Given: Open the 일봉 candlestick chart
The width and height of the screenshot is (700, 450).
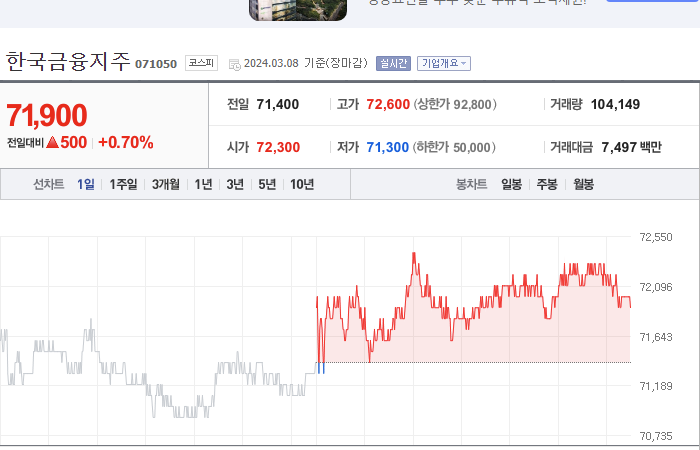Looking at the screenshot, I should [512, 184].
